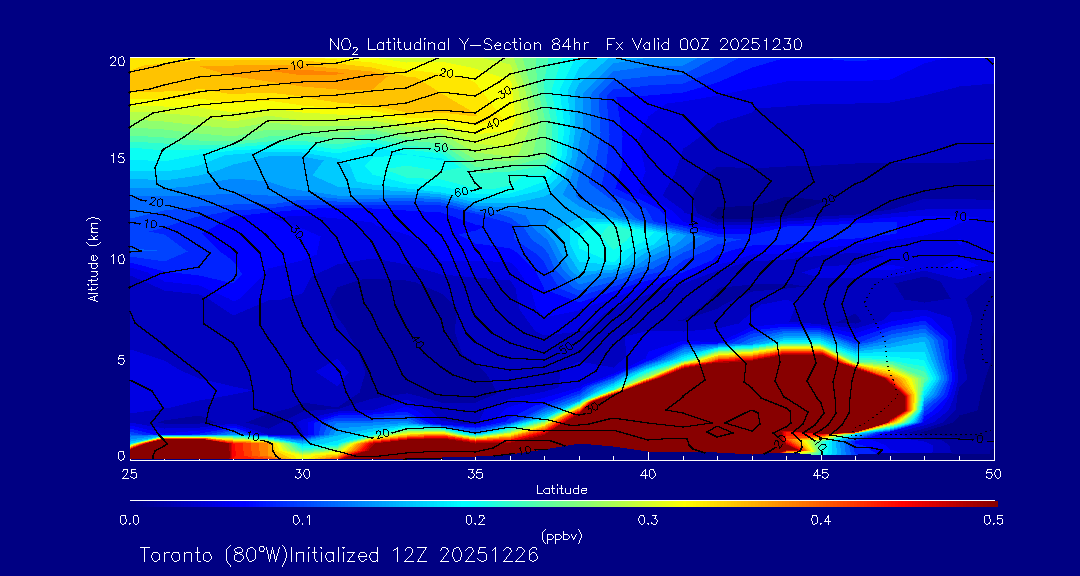The height and width of the screenshot is (576, 1080).
Task: Click the "Toronto (80°W)Initialized 12Z 20251226" caption
Action: click(x=339, y=555)
